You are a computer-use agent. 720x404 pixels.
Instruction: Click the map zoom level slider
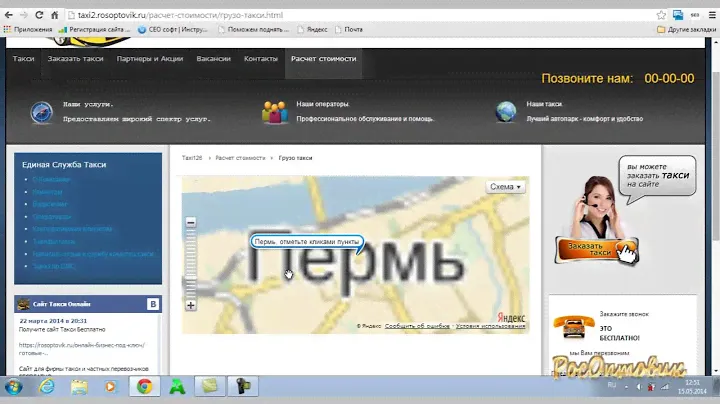tap(191, 263)
